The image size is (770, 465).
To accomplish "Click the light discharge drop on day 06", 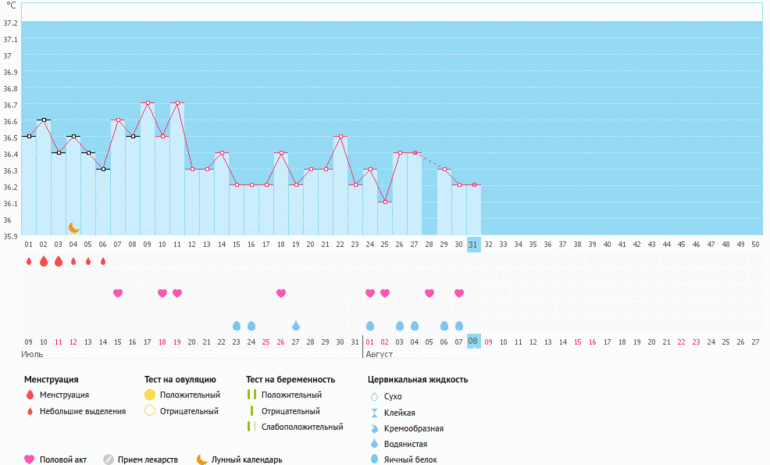I will 103,261.
